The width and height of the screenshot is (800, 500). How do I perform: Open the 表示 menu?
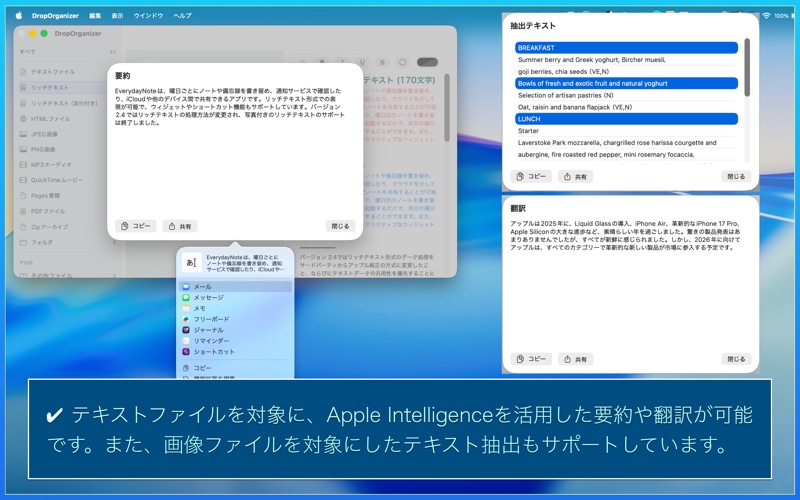(117, 16)
